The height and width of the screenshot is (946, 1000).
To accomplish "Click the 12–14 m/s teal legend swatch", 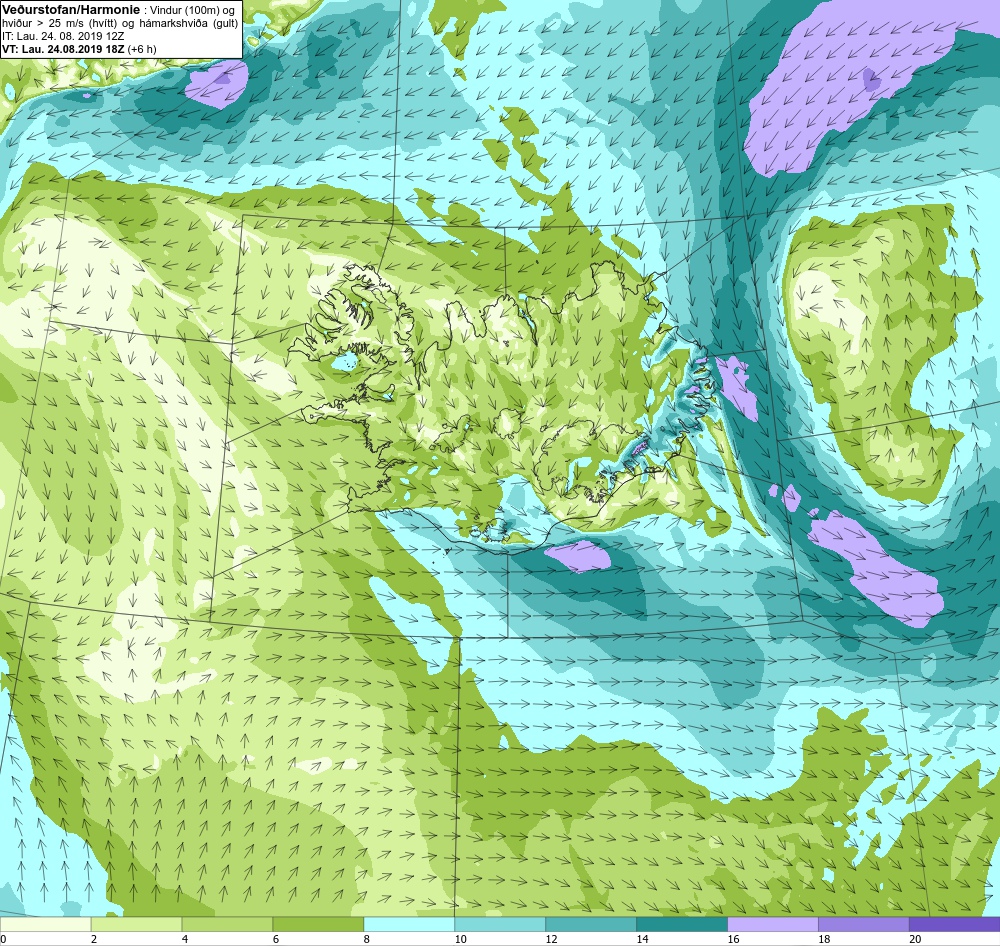I will pyautogui.click(x=591, y=924).
